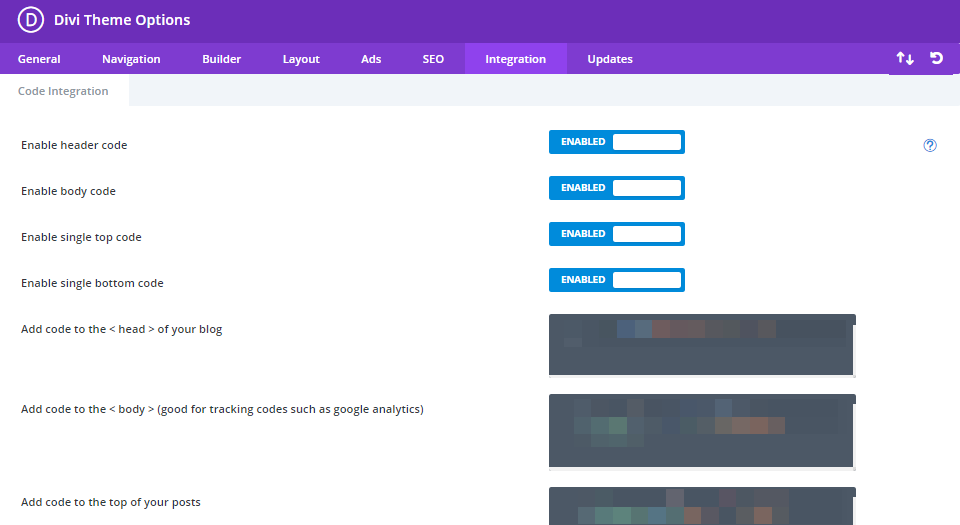Select the Integration tab
960x525 pixels.
(516, 59)
